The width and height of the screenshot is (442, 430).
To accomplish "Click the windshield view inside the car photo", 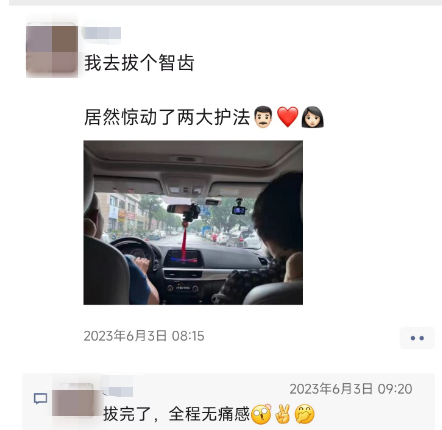I will [180, 220].
